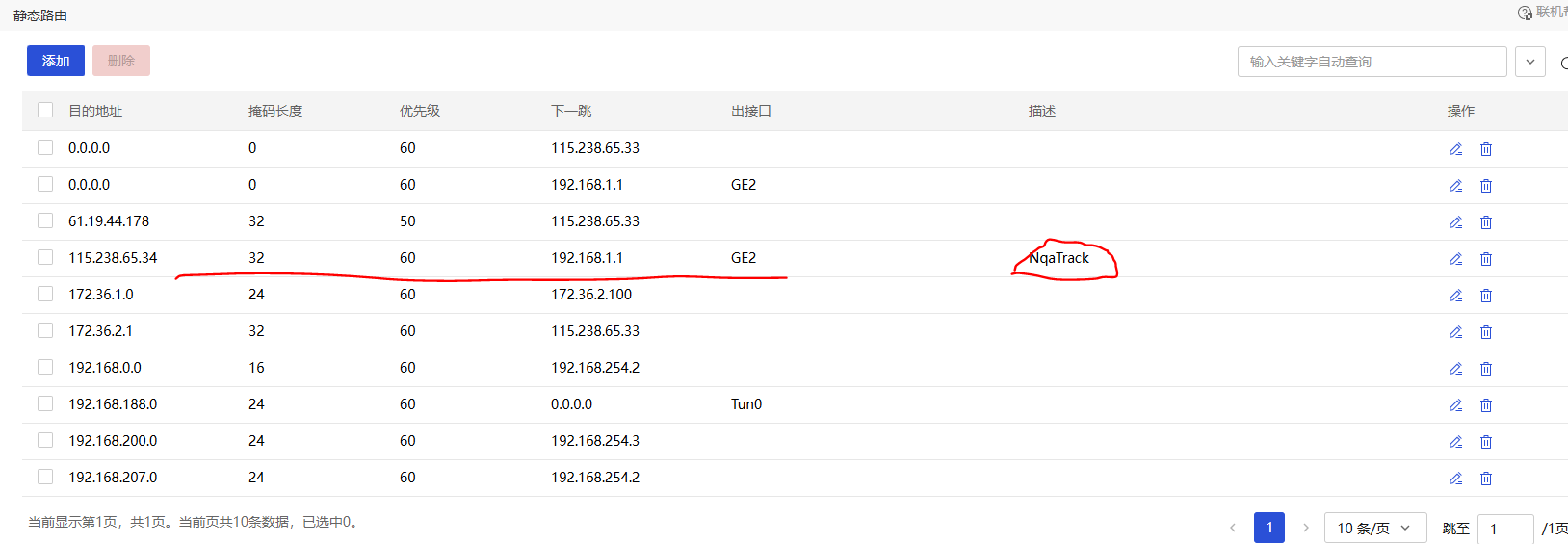Delete the 115.238.65.34 route row
The height and width of the screenshot is (544, 1568).
[x=1486, y=259]
